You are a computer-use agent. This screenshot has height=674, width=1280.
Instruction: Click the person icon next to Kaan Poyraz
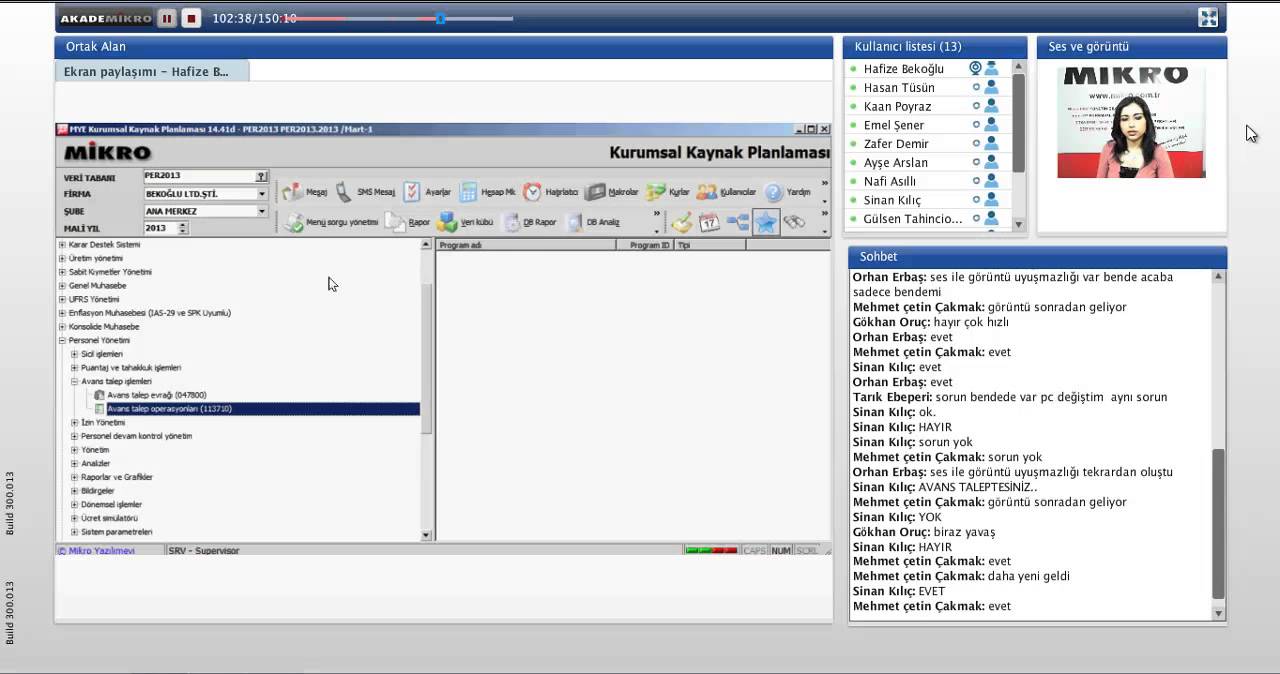click(991, 106)
